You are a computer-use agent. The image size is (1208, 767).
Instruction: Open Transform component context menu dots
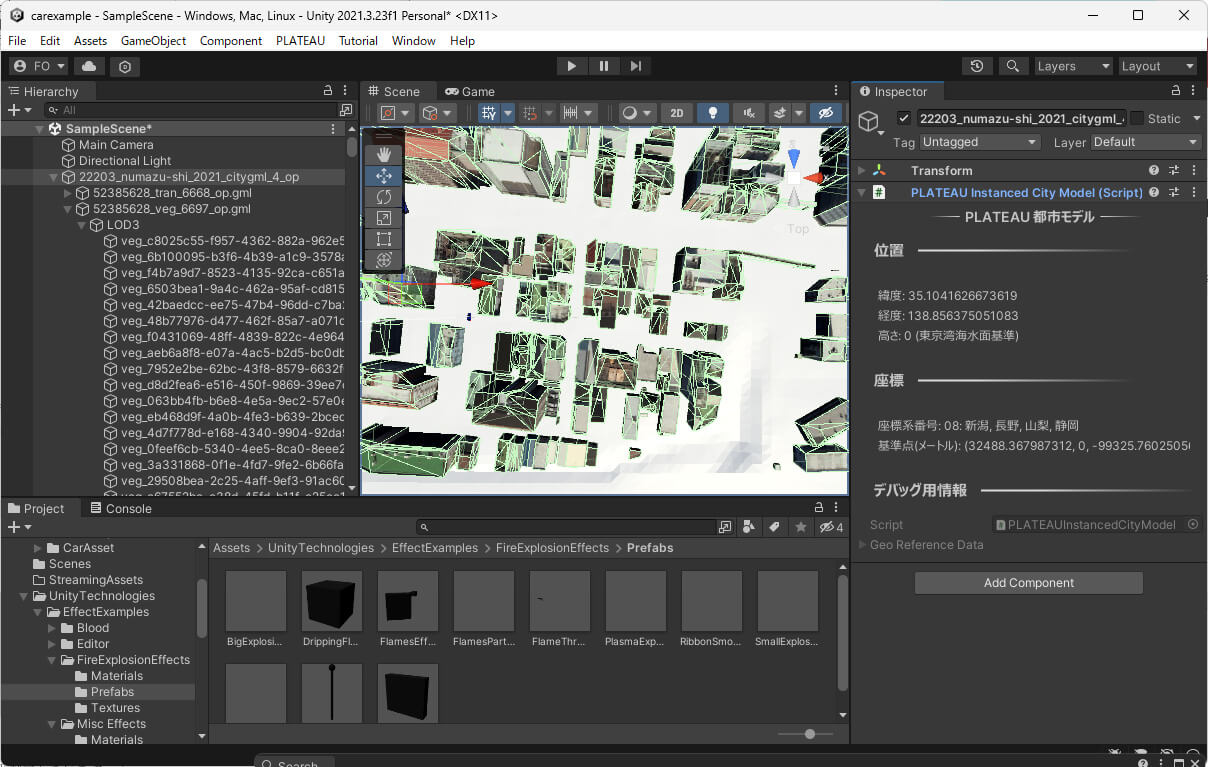[x=1193, y=170]
